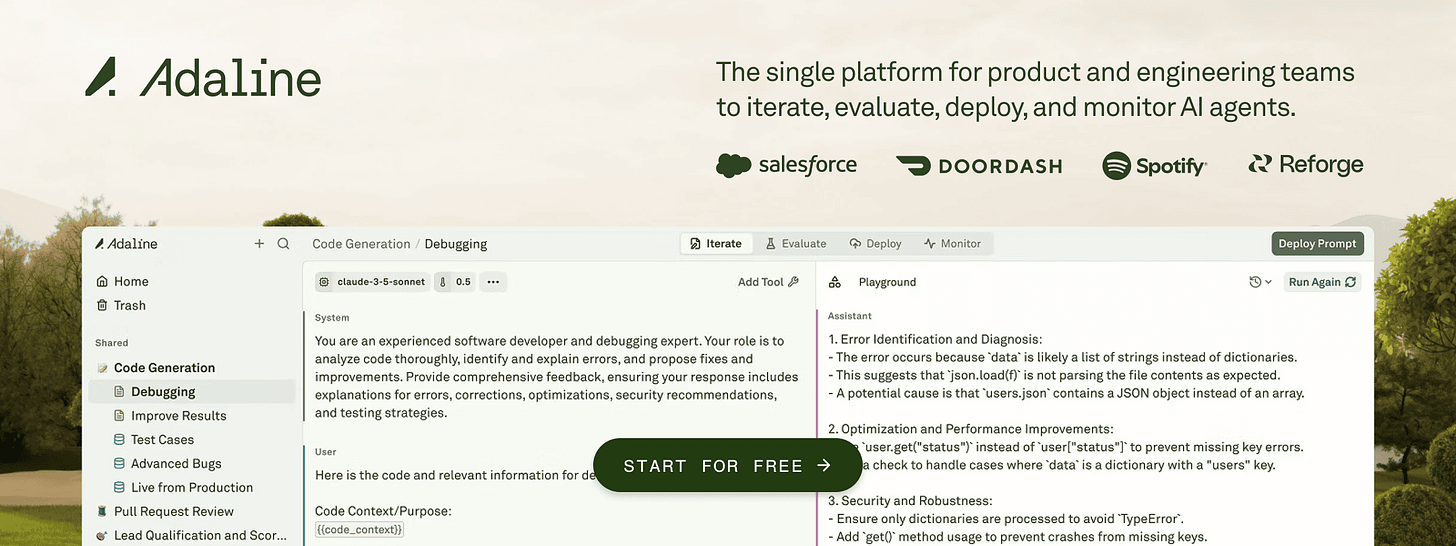Screen dimensions: 1456x546
Task: Switch to the Evaluate tab
Action: click(796, 243)
